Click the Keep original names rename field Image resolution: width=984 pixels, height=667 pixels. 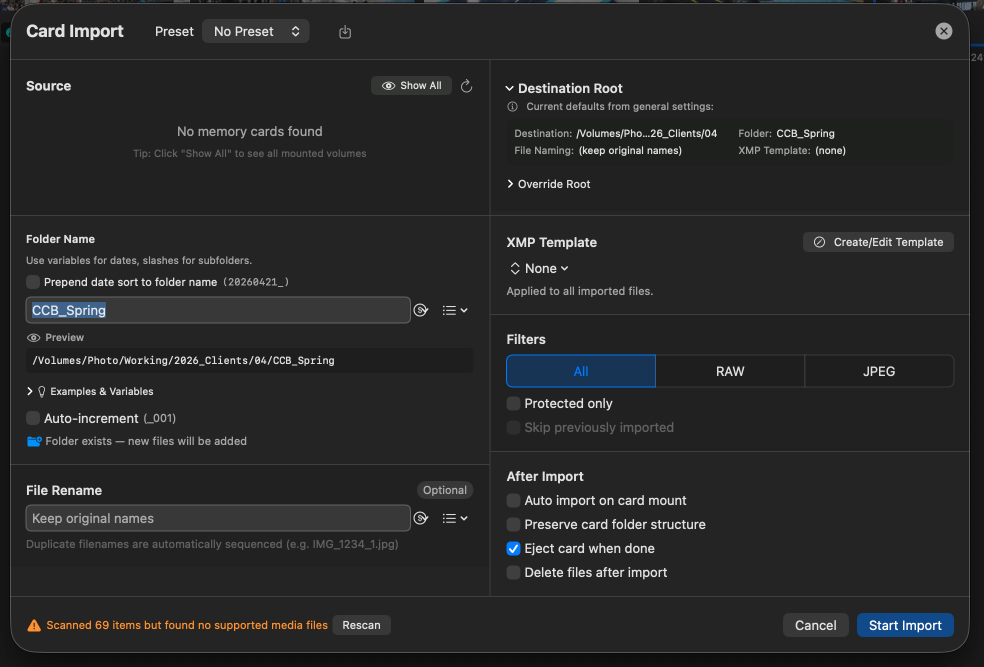[x=218, y=518]
